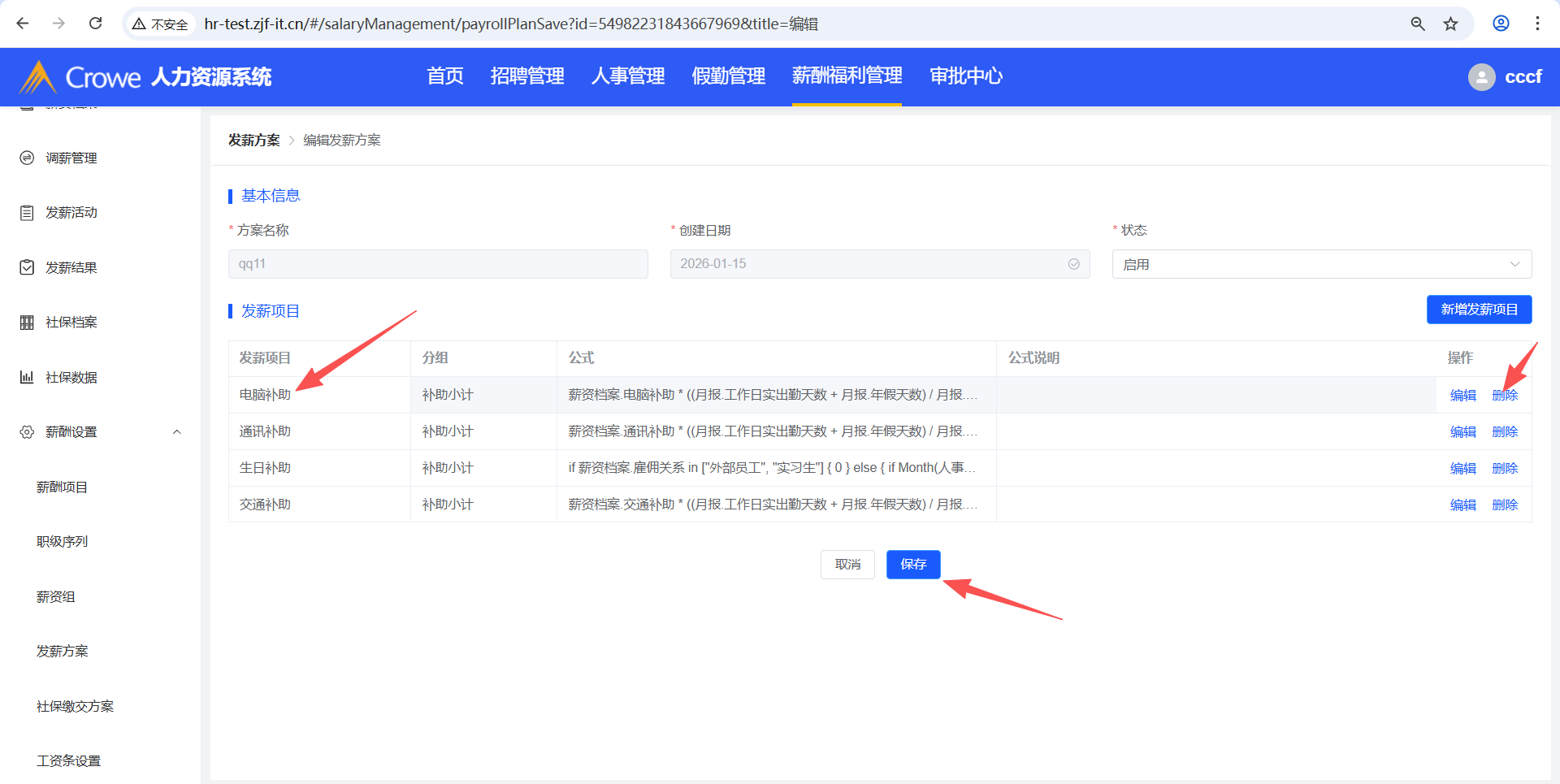Open the browser zoom magnifier icon
The image size is (1560, 784).
tap(1418, 24)
